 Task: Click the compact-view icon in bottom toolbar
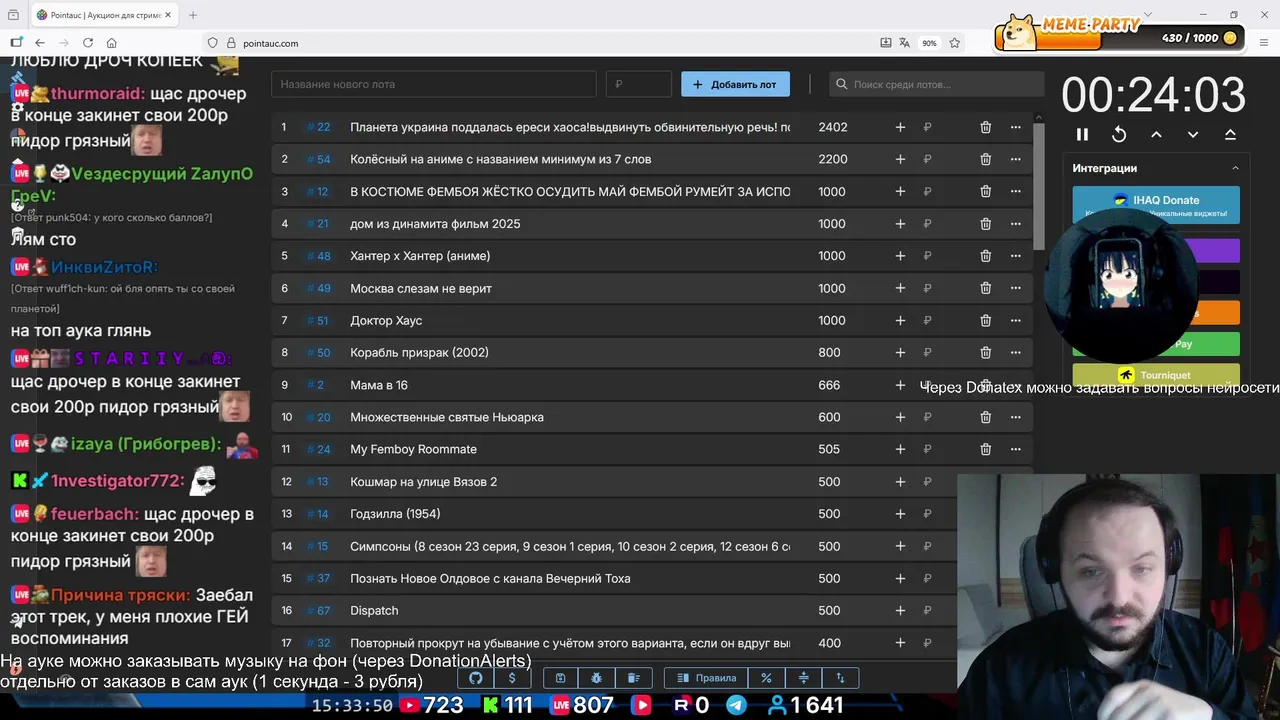(803, 678)
